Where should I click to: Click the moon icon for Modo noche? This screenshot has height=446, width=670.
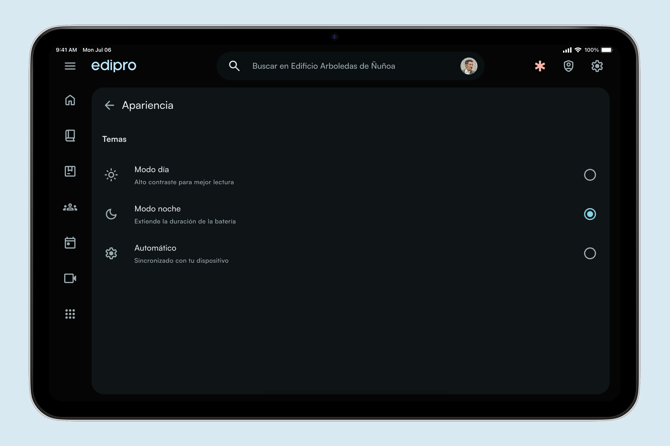coord(111,214)
